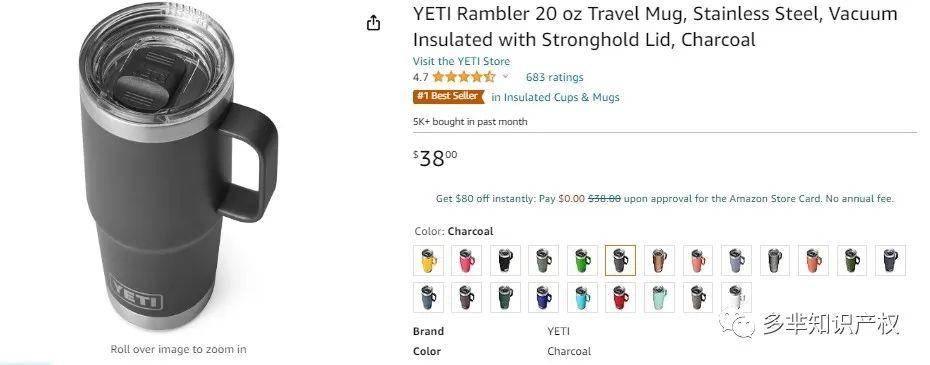
Task: Select the currently highlighted Charcoal swatch
Action: (620, 261)
